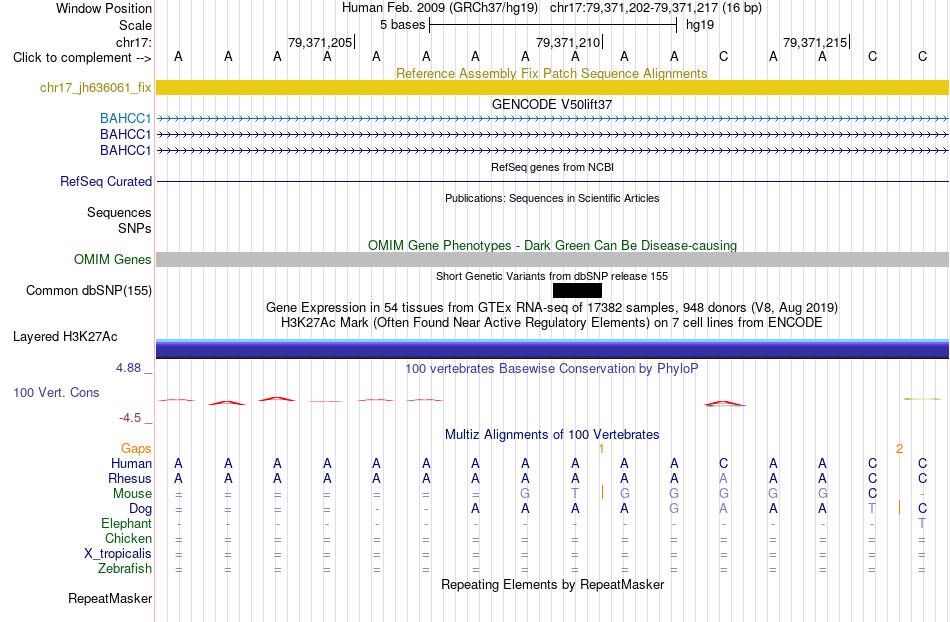The height and width of the screenshot is (622, 950).
Task: Click the 79,371,205 ruler position
Action: tap(320, 42)
